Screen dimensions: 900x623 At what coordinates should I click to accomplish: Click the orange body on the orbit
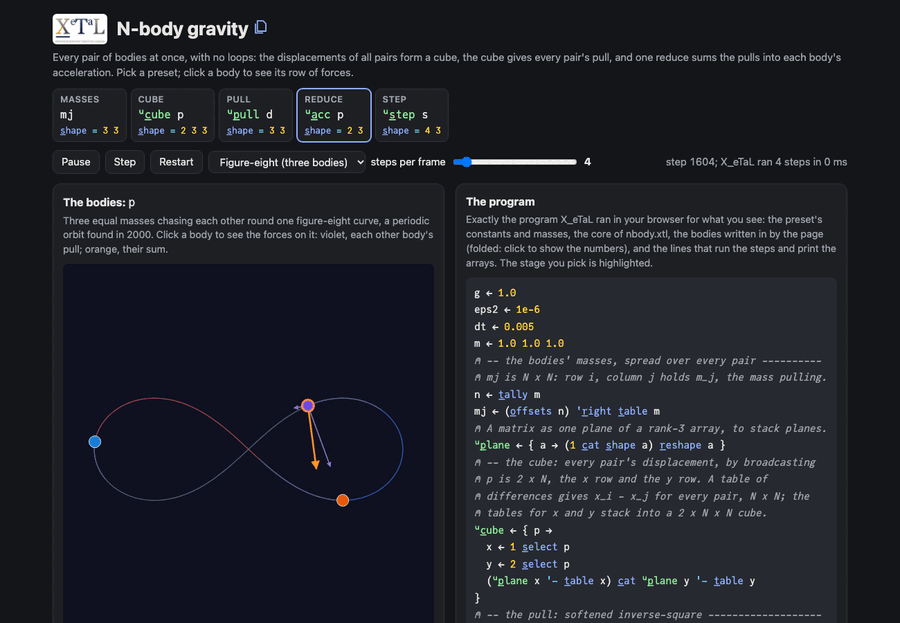tap(343, 500)
